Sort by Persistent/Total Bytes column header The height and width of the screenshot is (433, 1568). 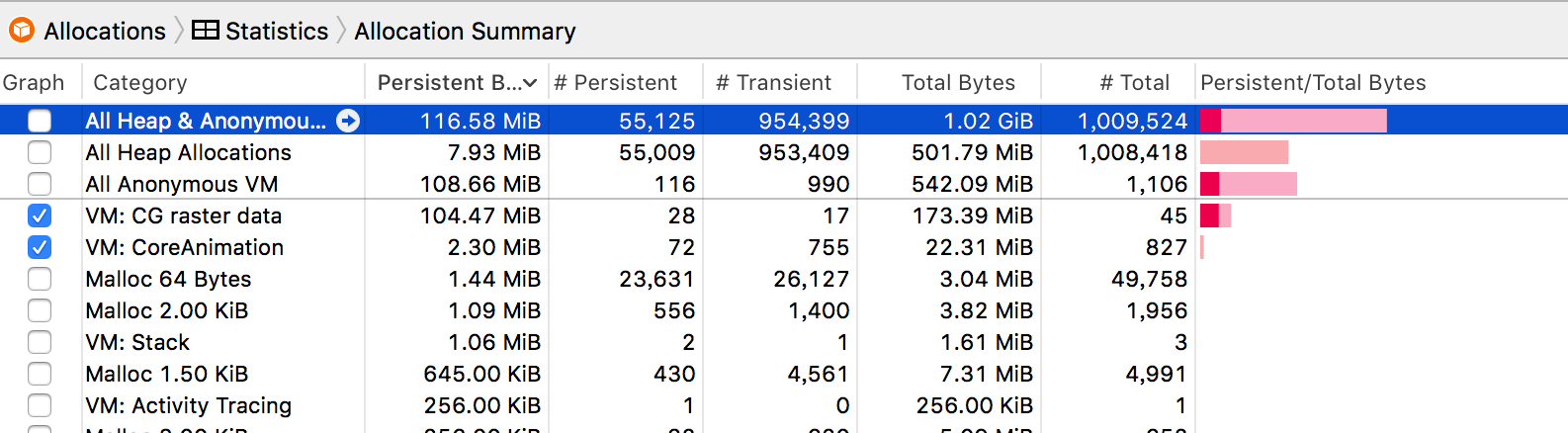1381,82
